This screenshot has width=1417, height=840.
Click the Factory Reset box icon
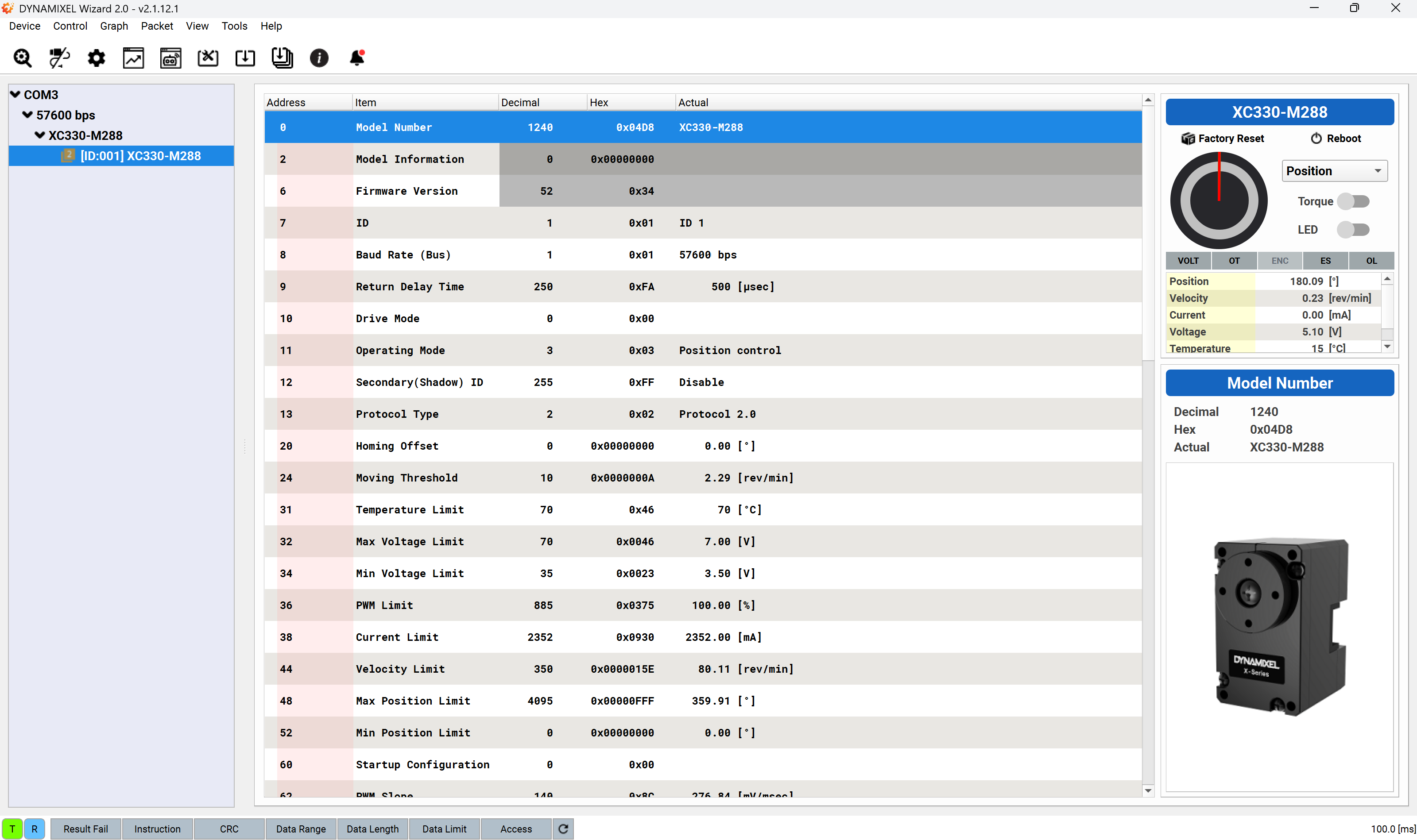1188,139
